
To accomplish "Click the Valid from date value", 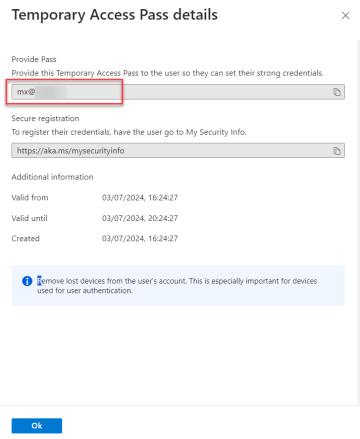I will tap(140, 198).
